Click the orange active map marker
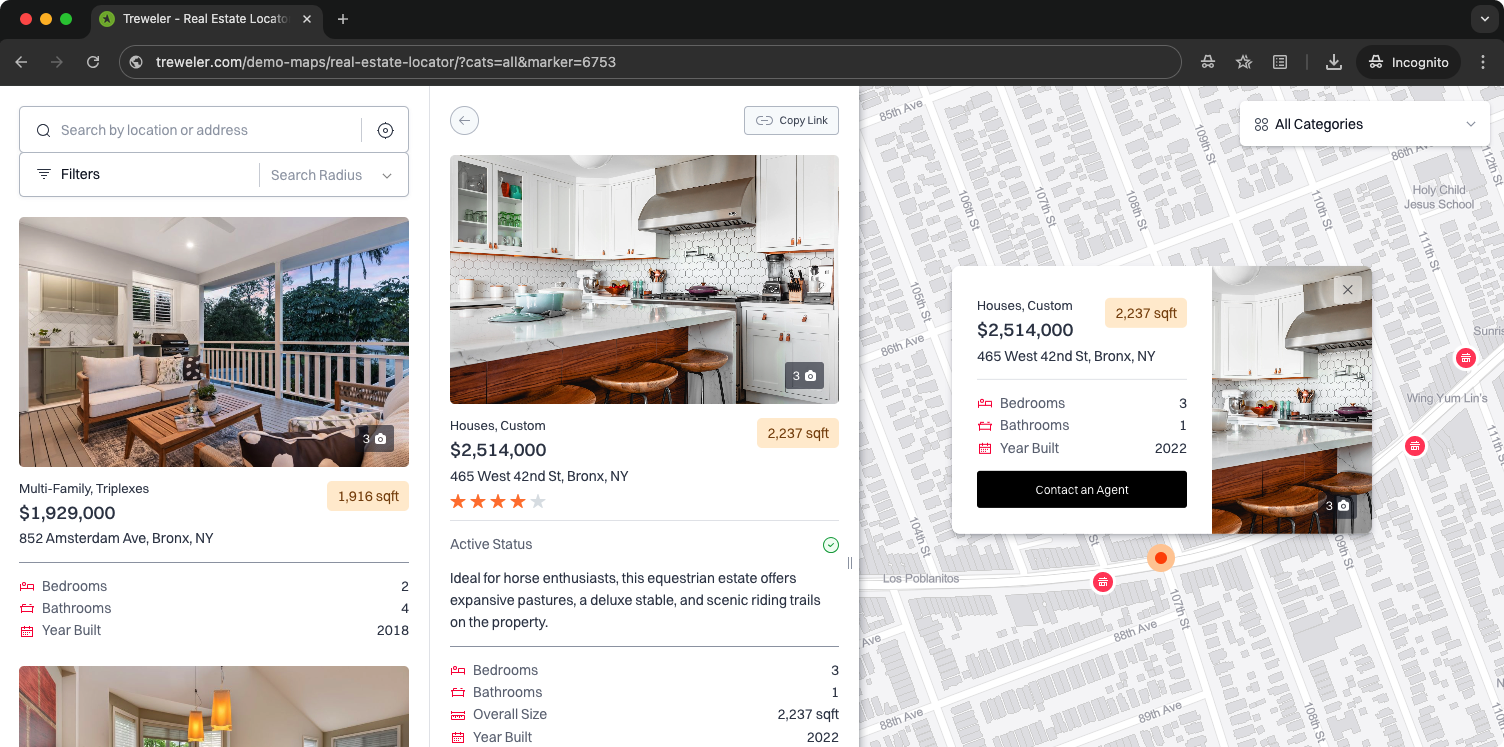The width and height of the screenshot is (1504, 747). click(x=1160, y=558)
